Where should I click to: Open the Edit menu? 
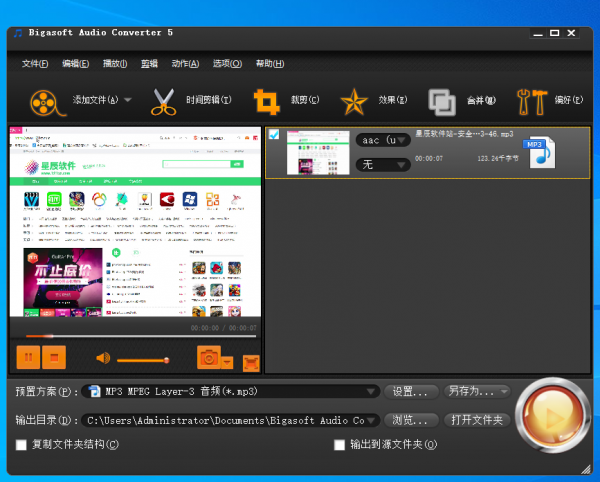pyautogui.click(x=75, y=64)
